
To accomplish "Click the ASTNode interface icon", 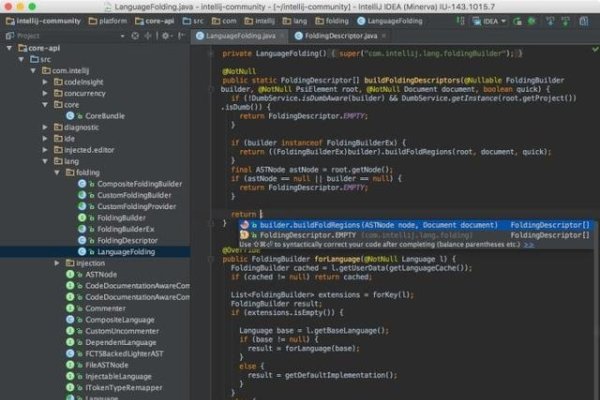I will [70, 274].
